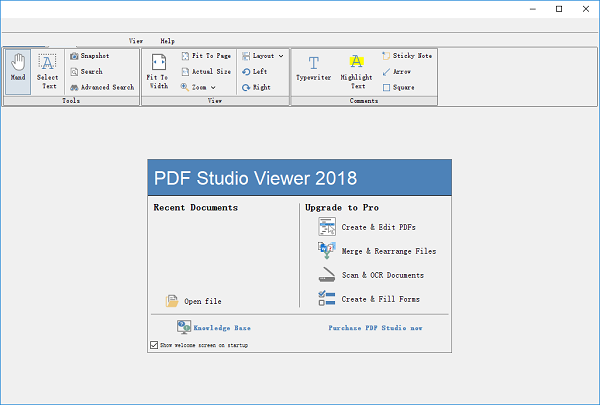The image size is (600, 405).
Task: Choose Fit To Page view
Action: pos(206,56)
